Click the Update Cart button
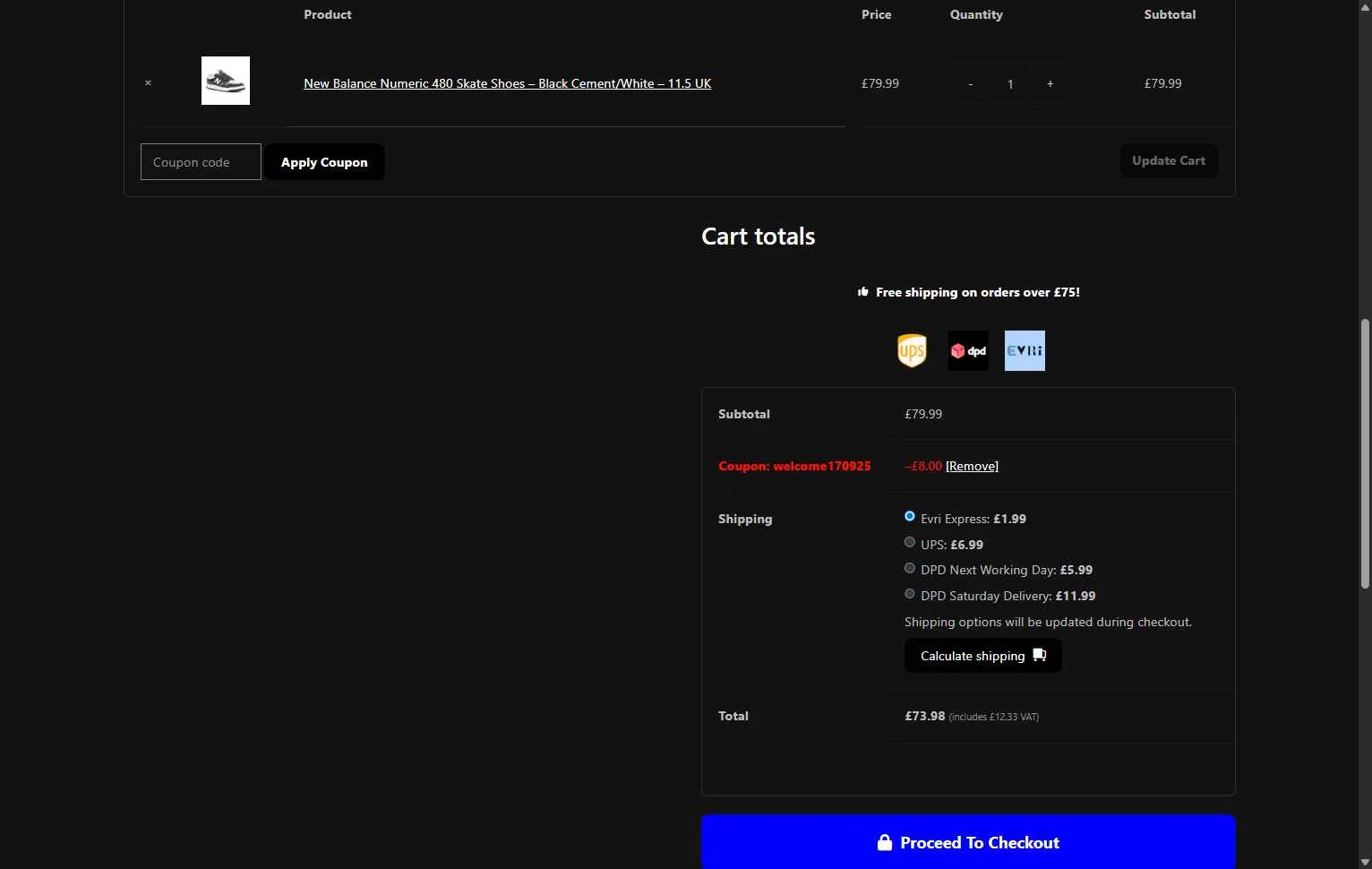1372x869 pixels. (x=1169, y=161)
